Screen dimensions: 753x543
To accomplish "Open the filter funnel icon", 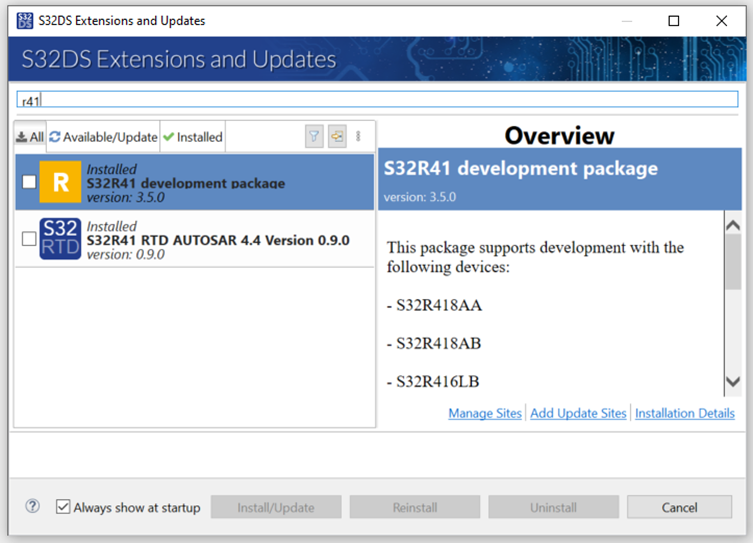I will pyautogui.click(x=314, y=137).
